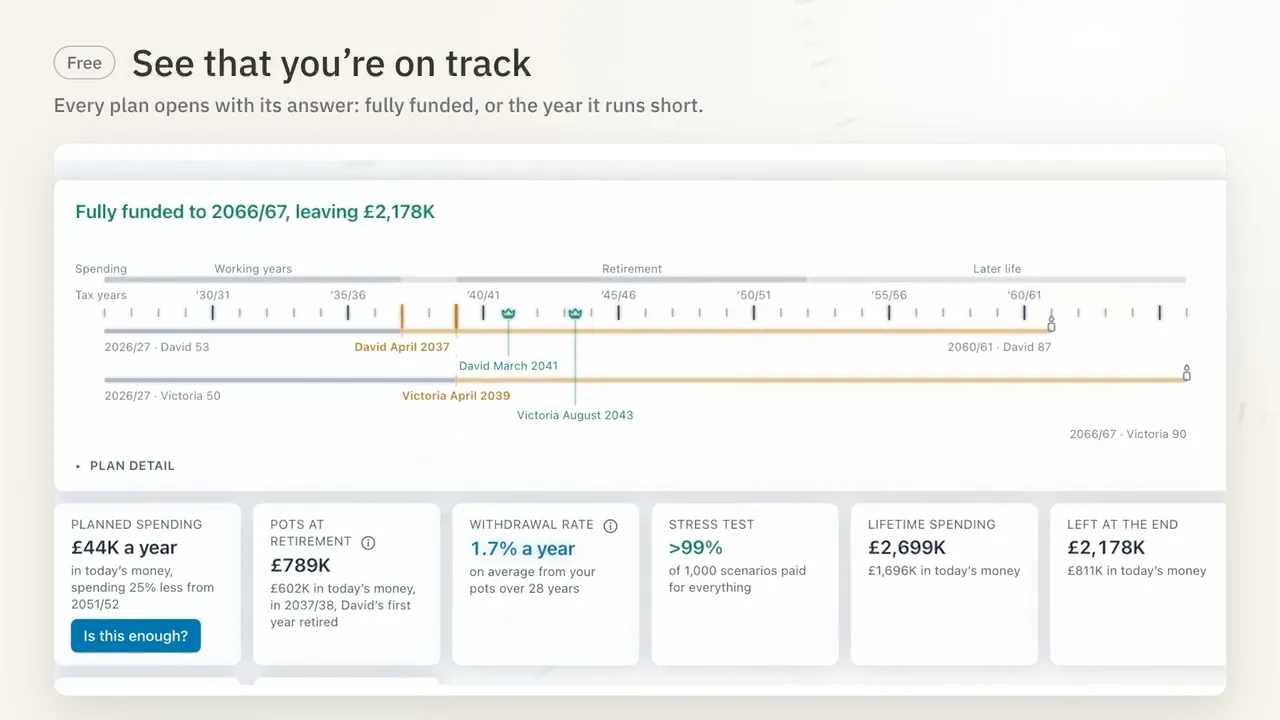Click the 1.7% a year withdrawal rate value
The height and width of the screenshot is (720, 1280).
click(x=523, y=549)
